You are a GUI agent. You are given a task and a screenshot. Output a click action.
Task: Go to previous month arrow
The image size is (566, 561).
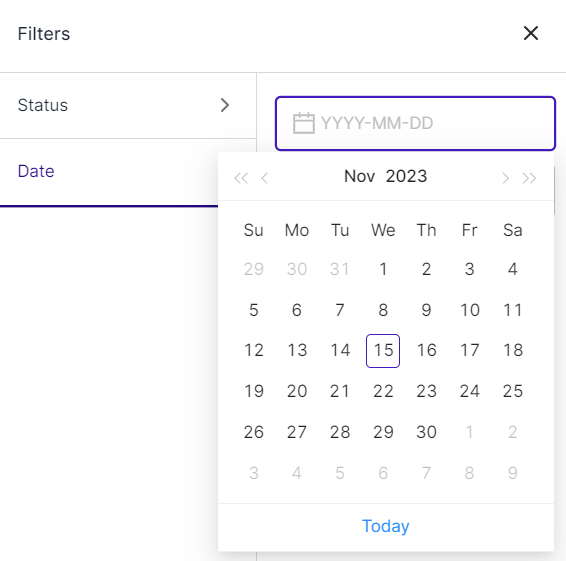click(265, 178)
